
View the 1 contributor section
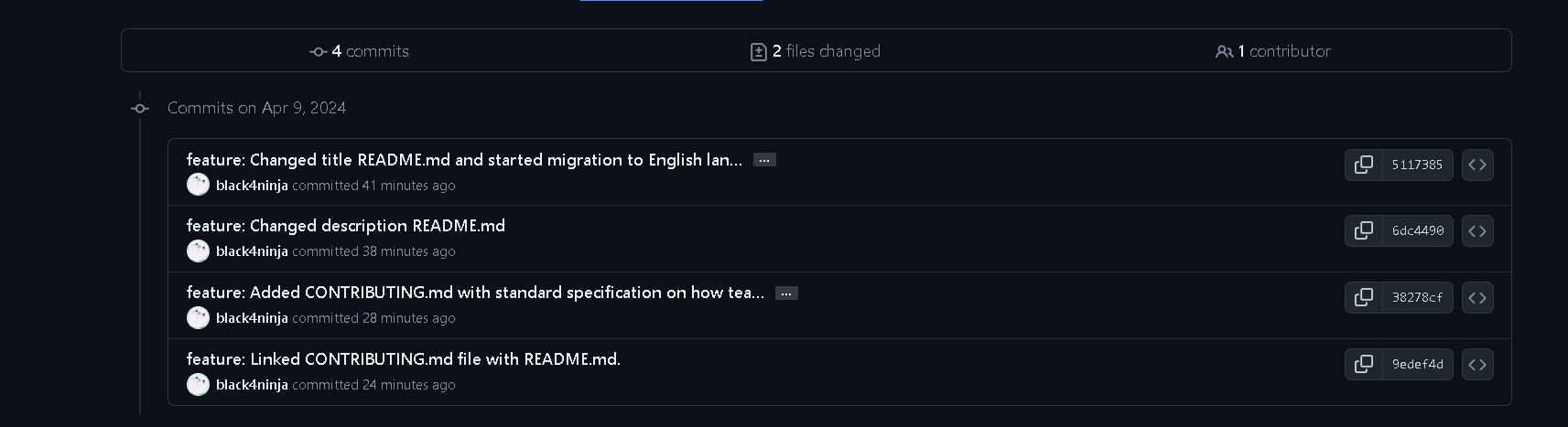(1273, 51)
